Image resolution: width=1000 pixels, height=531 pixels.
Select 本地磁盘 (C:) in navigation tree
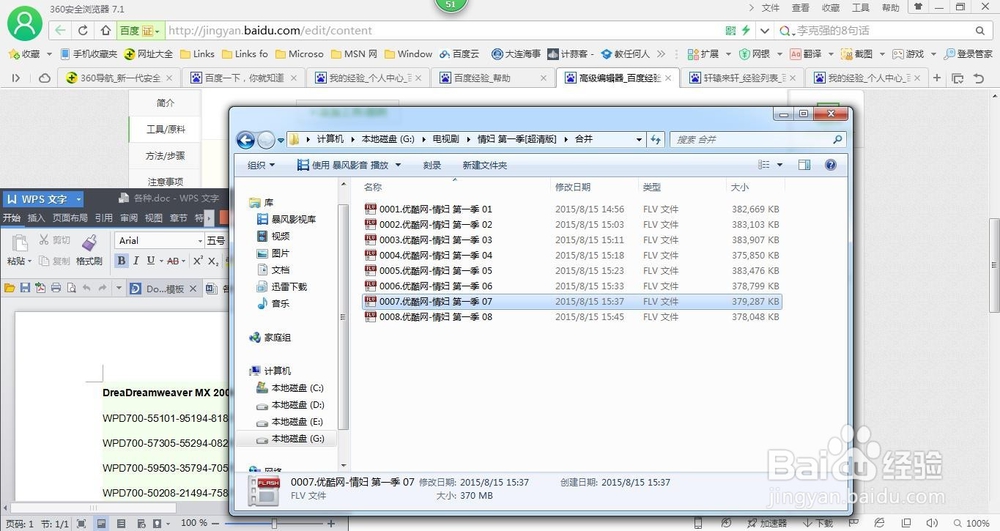(x=290, y=388)
